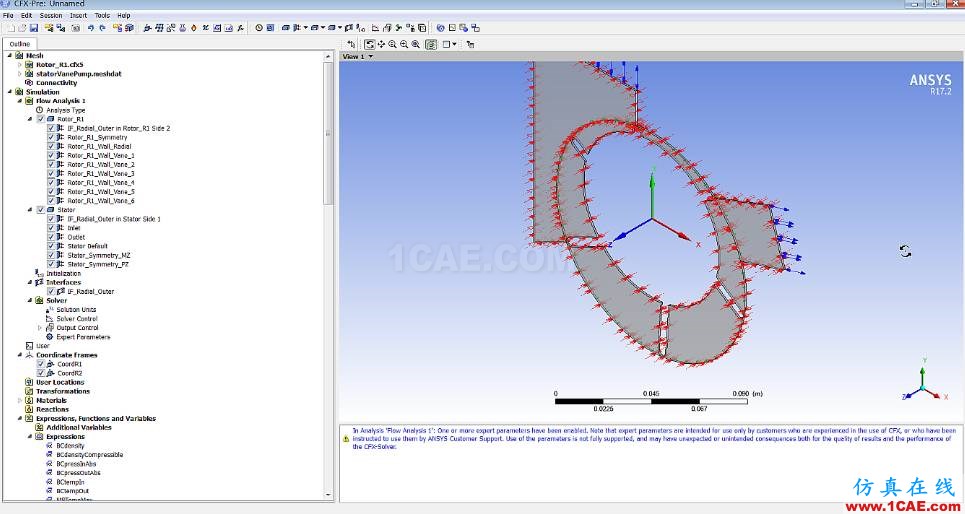
Task: Open the File menu
Action: 9,15
